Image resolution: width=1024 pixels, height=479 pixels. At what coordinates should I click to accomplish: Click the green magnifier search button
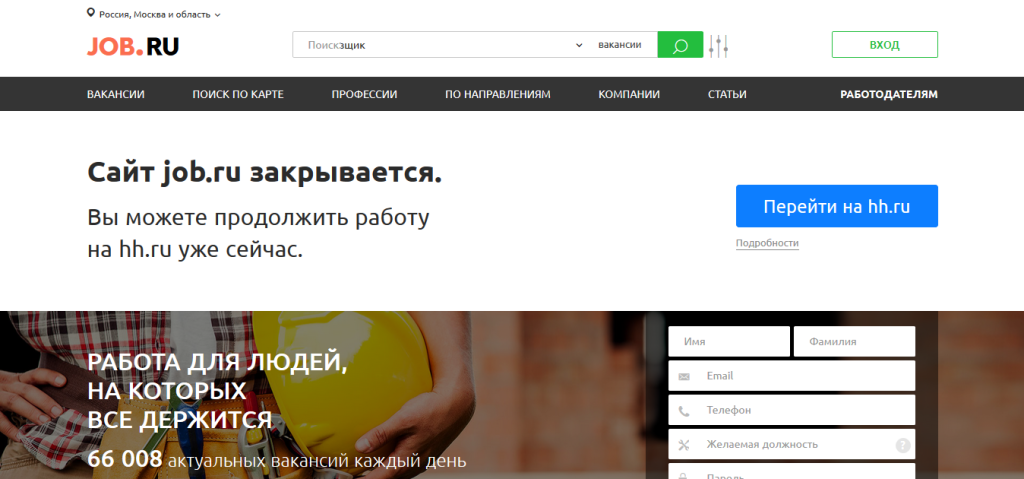[x=680, y=45]
